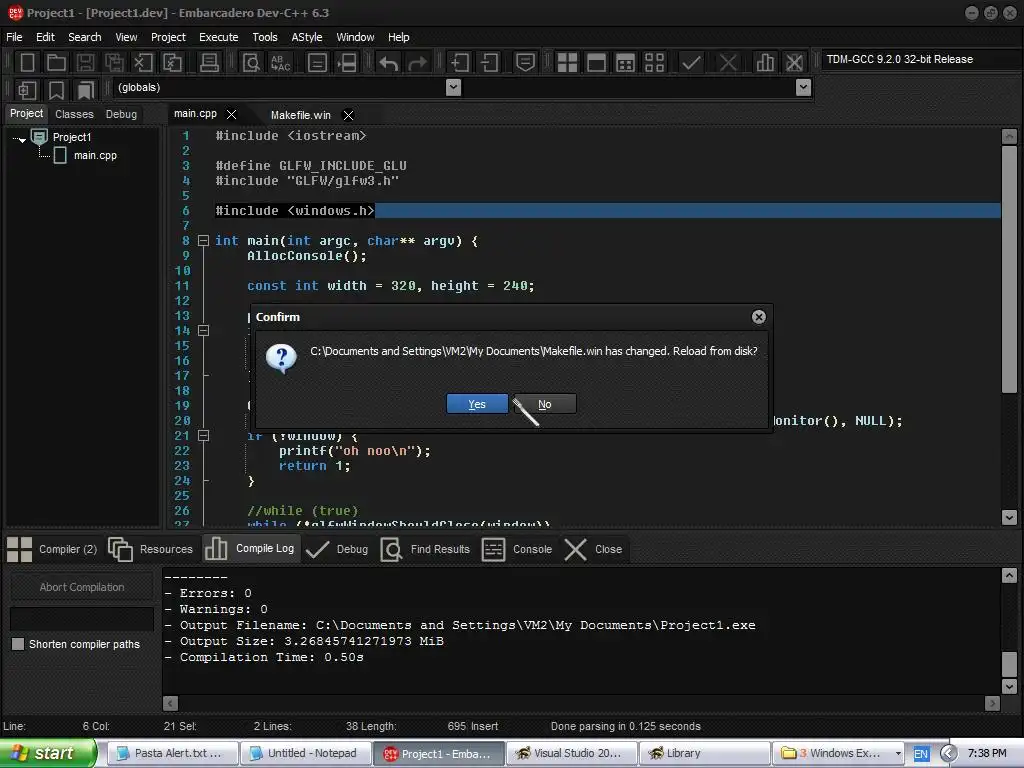The height and width of the screenshot is (768, 1024).
Task: Click the Rebuild All icon
Action: (x=654, y=63)
